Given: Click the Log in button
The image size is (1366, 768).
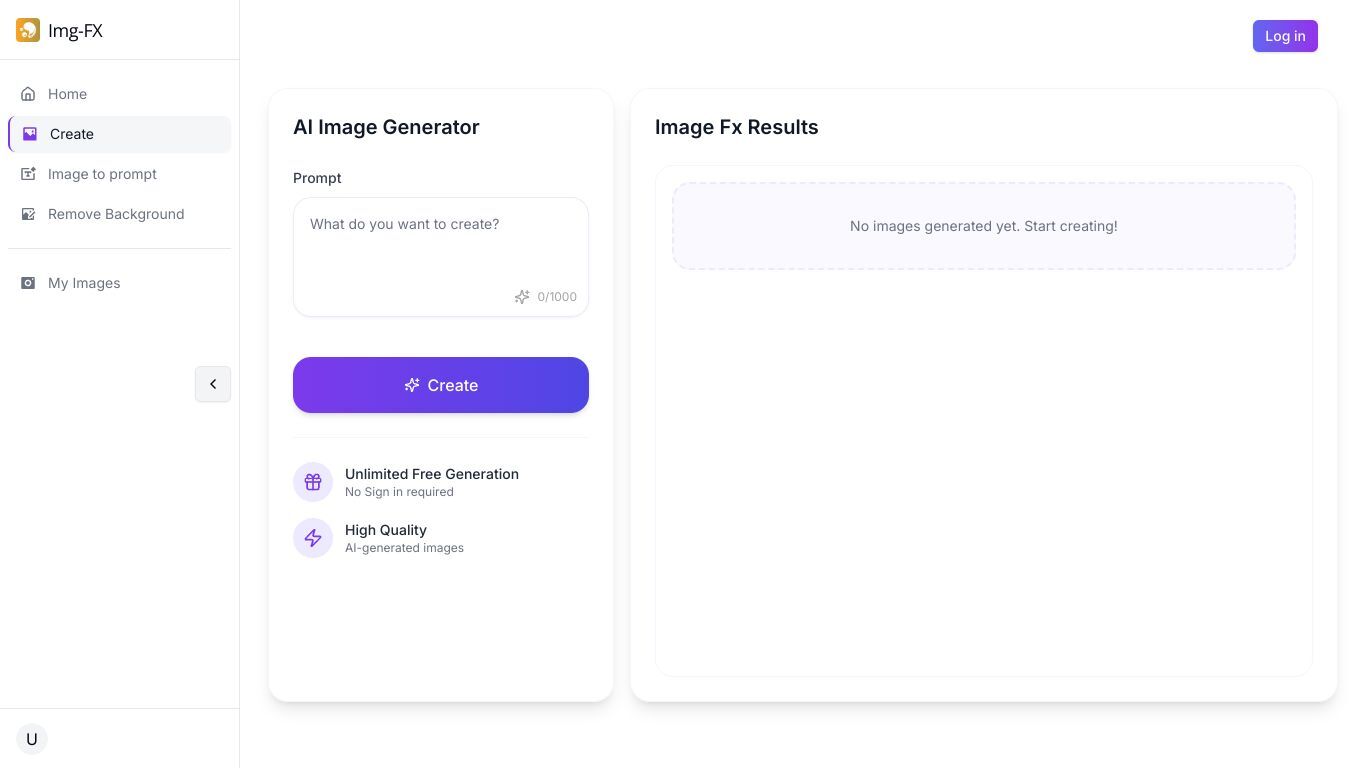Looking at the screenshot, I should pos(1285,36).
